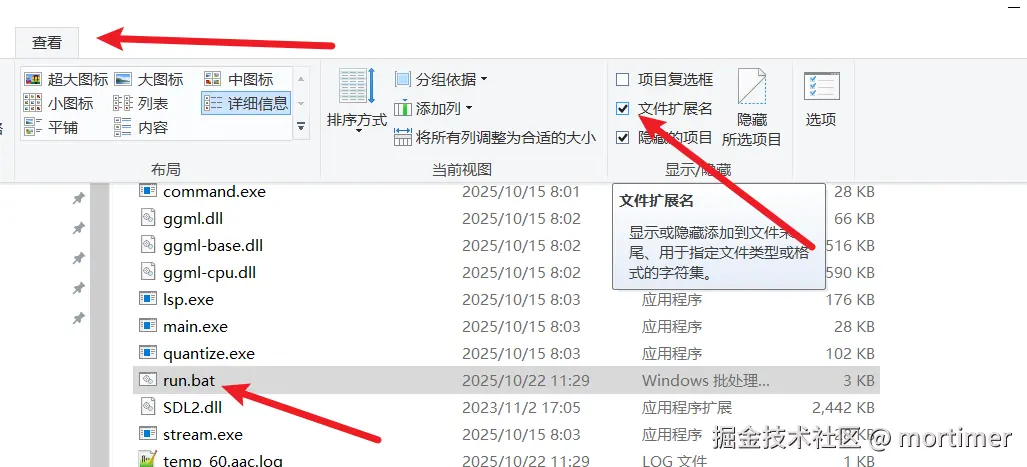
Task: Open the 分组依据 dropdown
Action: pyautogui.click(x=441, y=80)
